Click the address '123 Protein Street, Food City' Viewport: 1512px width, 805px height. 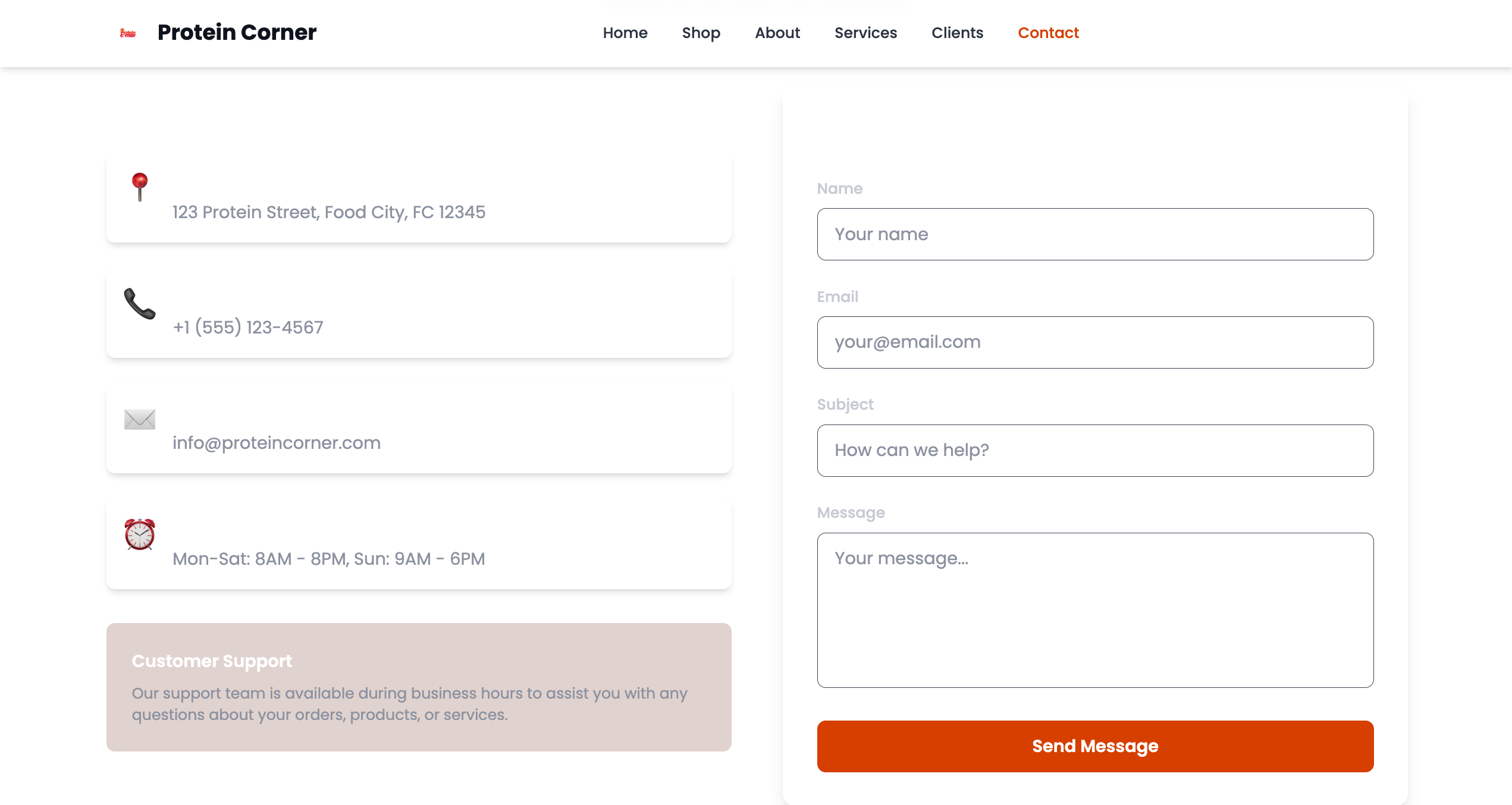[329, 212]
